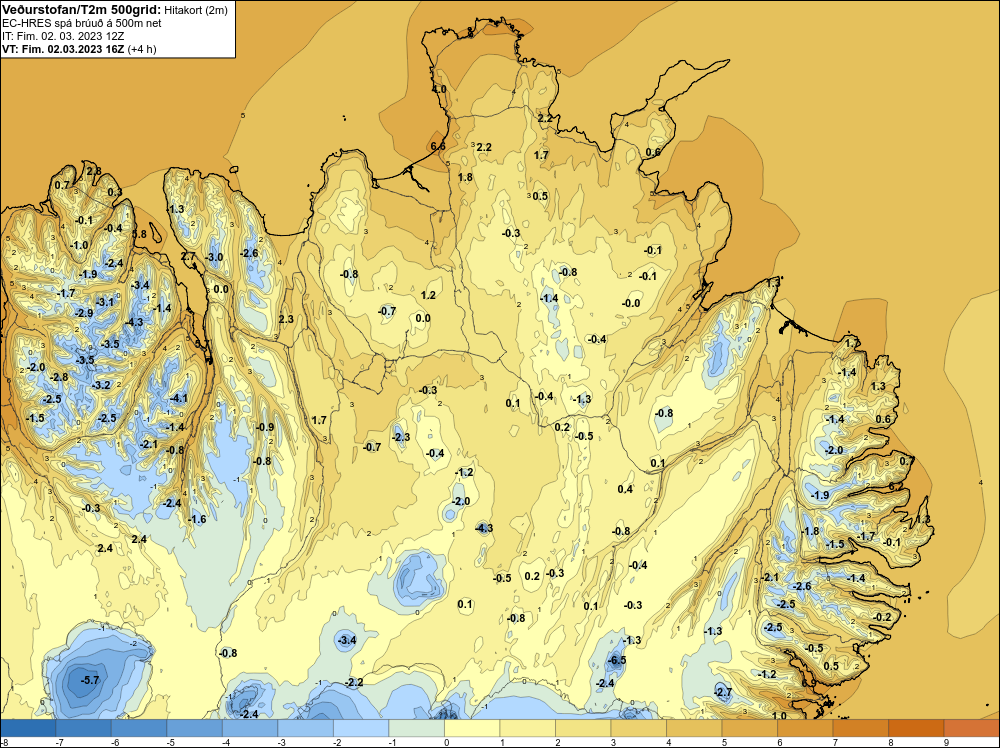Click the 5.8 temperature value
The height and width of the screenshot is (748, 1000).
tap(139, 234)
